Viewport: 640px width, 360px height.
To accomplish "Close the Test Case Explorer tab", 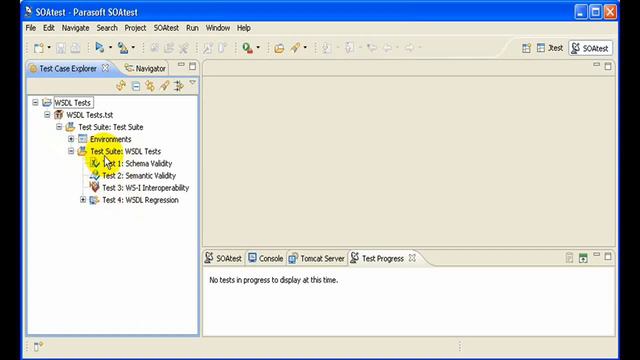I will [105, 68].
